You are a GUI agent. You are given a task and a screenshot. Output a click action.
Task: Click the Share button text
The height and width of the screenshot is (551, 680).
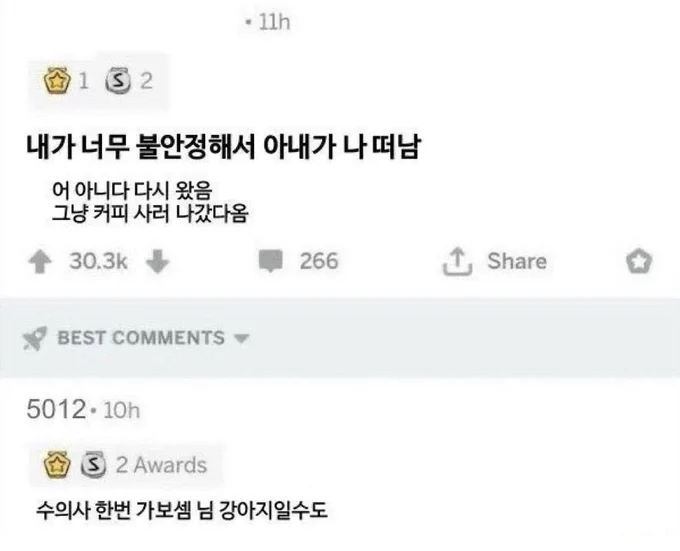coord(517,261)
